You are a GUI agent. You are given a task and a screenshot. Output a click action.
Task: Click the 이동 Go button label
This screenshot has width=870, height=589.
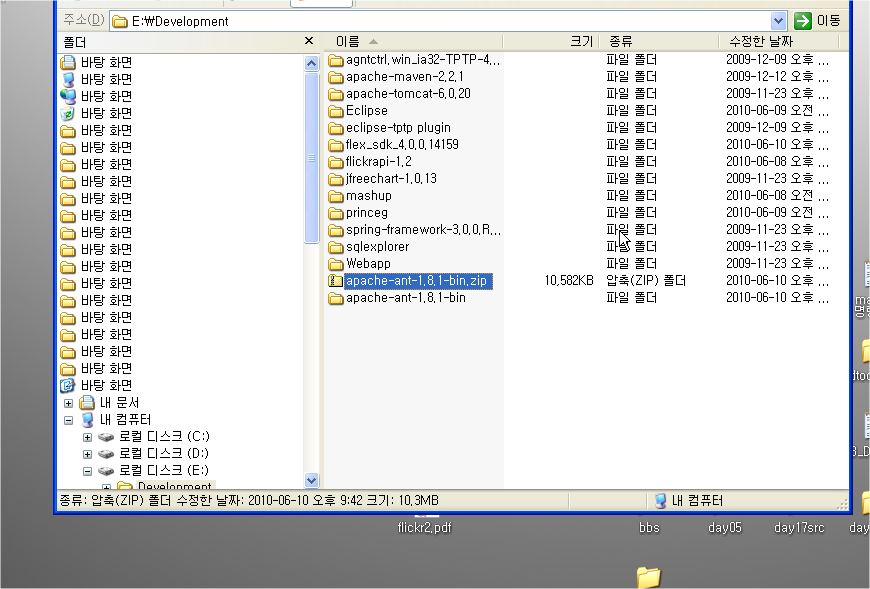tap(828, 21)
